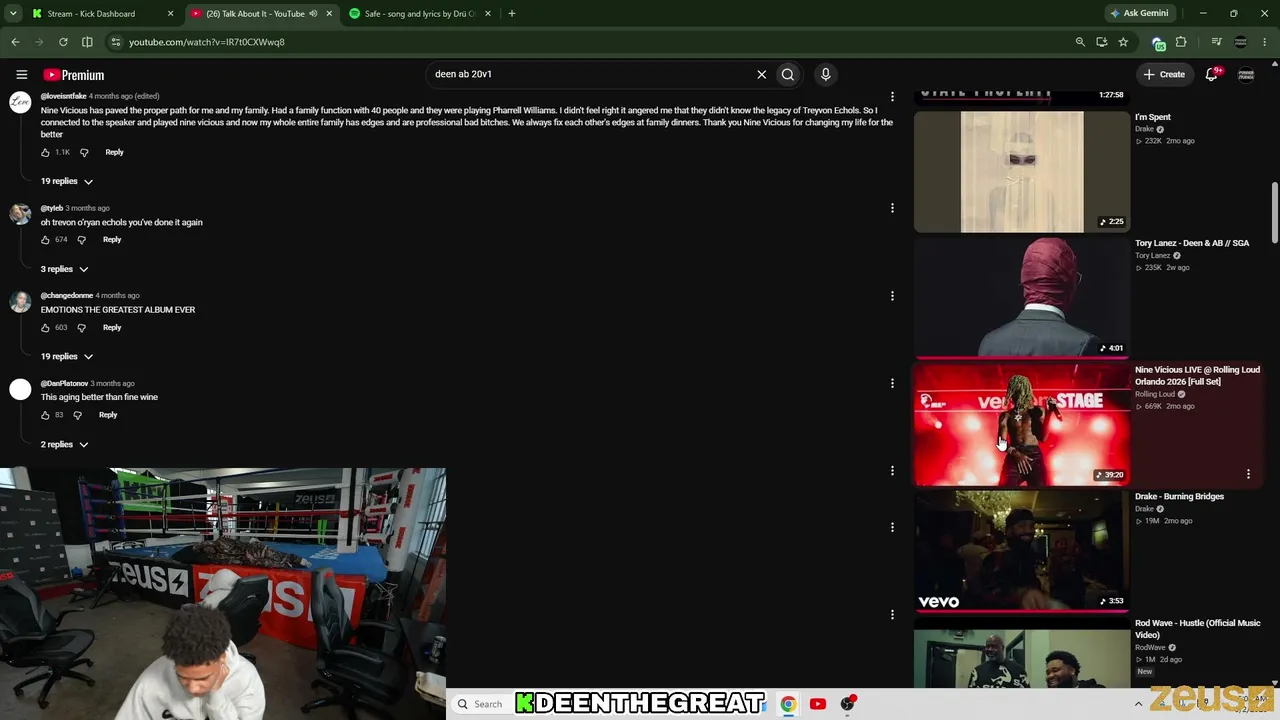Screen dimensions: 1280x720
Task: Like the EMOTIONS THE GREATEST ALBUM EVER comment
Action: pos(45,327)
